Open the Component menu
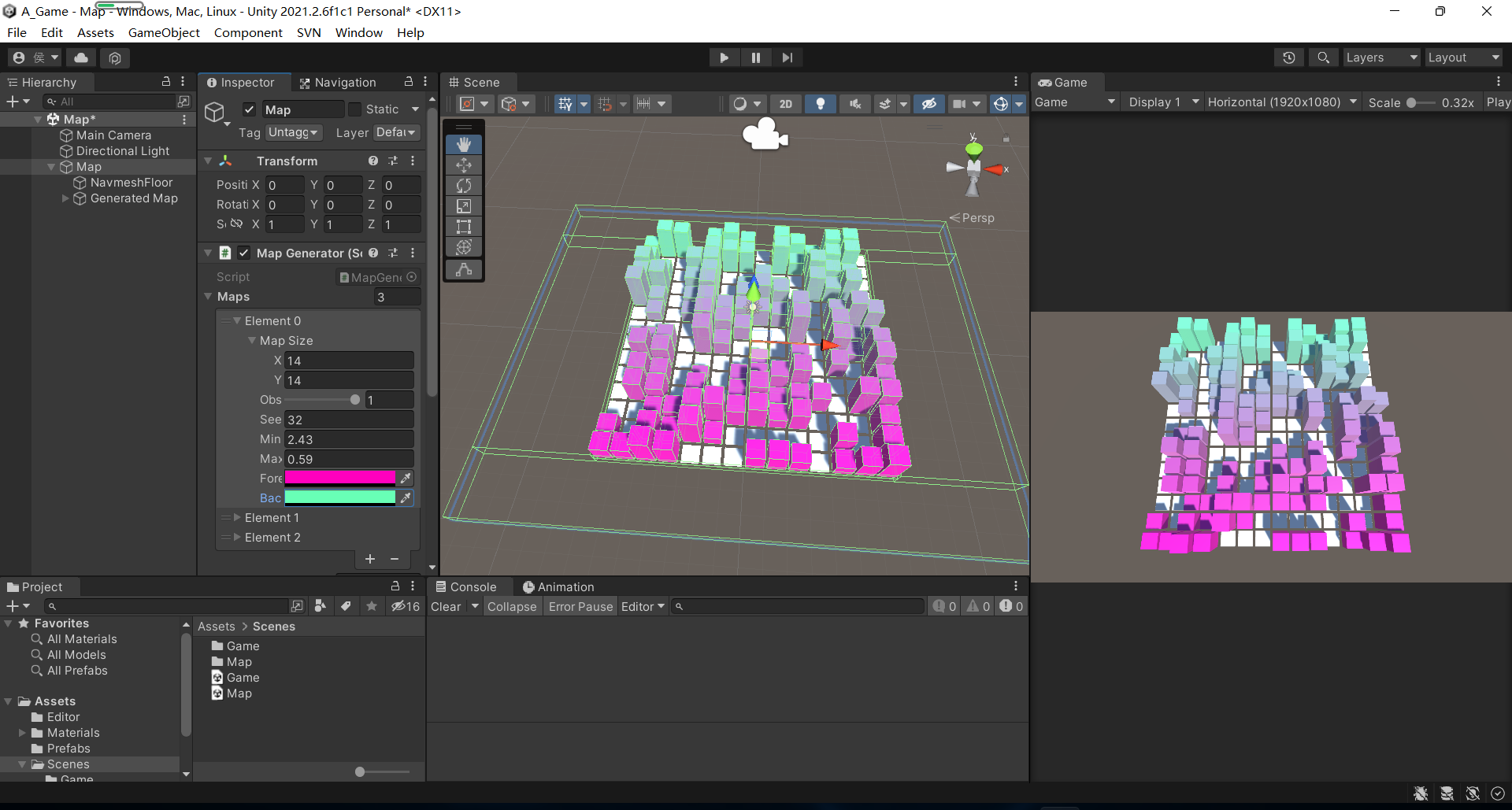Screen dimensions: 1512x810 248,32
